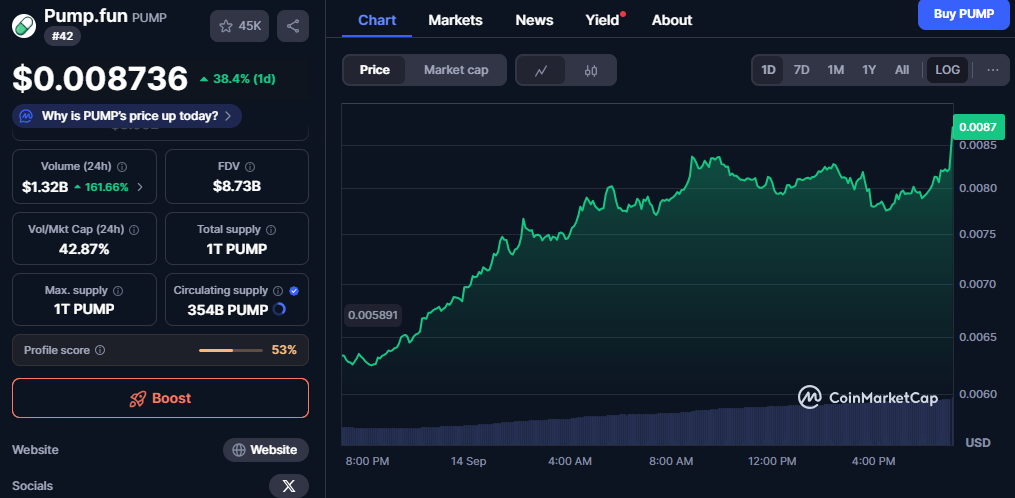This screenshot has height=498, width=1015.
Task: Open the Chart tab
Action: (x=377, y=20)
